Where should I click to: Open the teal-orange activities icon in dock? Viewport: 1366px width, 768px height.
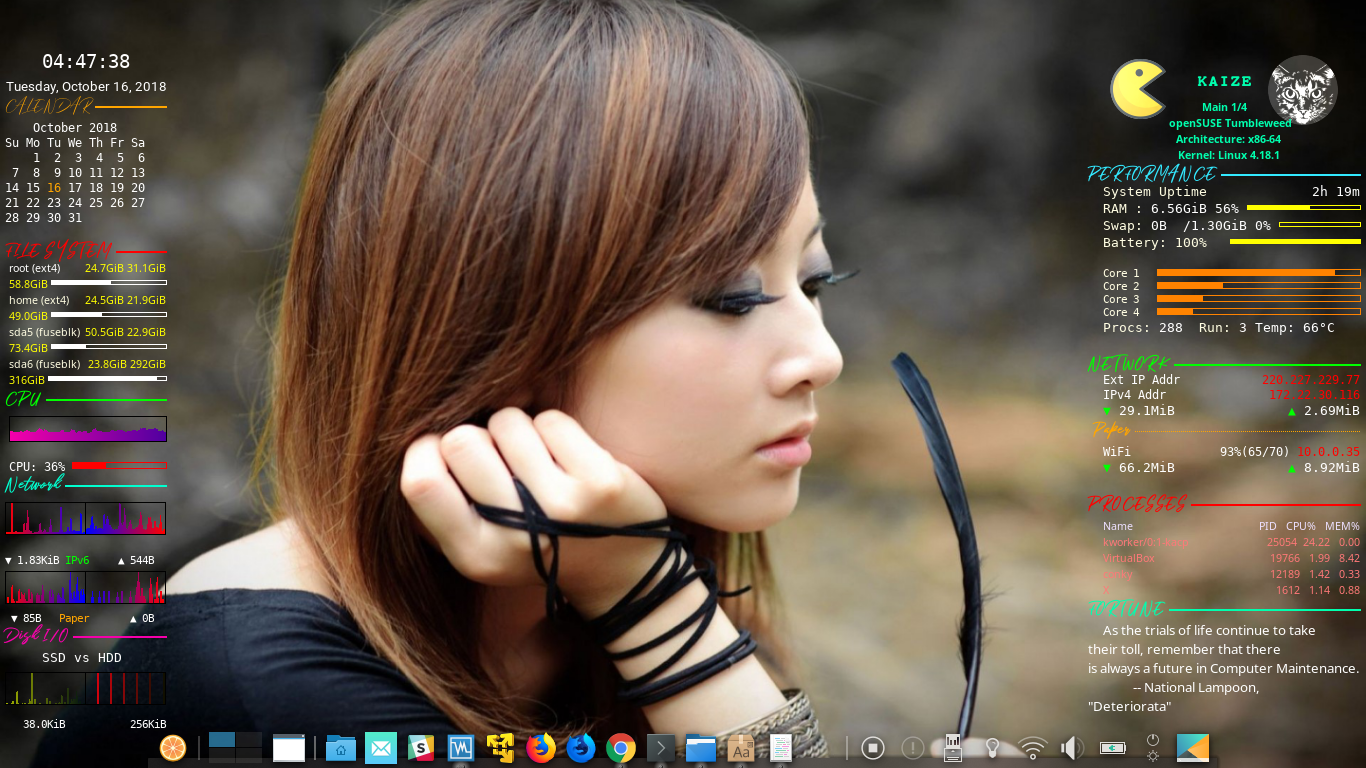click(1193, 748)
